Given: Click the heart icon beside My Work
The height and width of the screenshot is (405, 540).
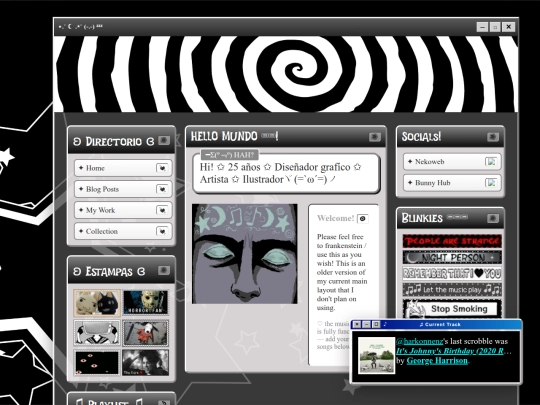Looking at the screenshot, I should click(162, 210).
